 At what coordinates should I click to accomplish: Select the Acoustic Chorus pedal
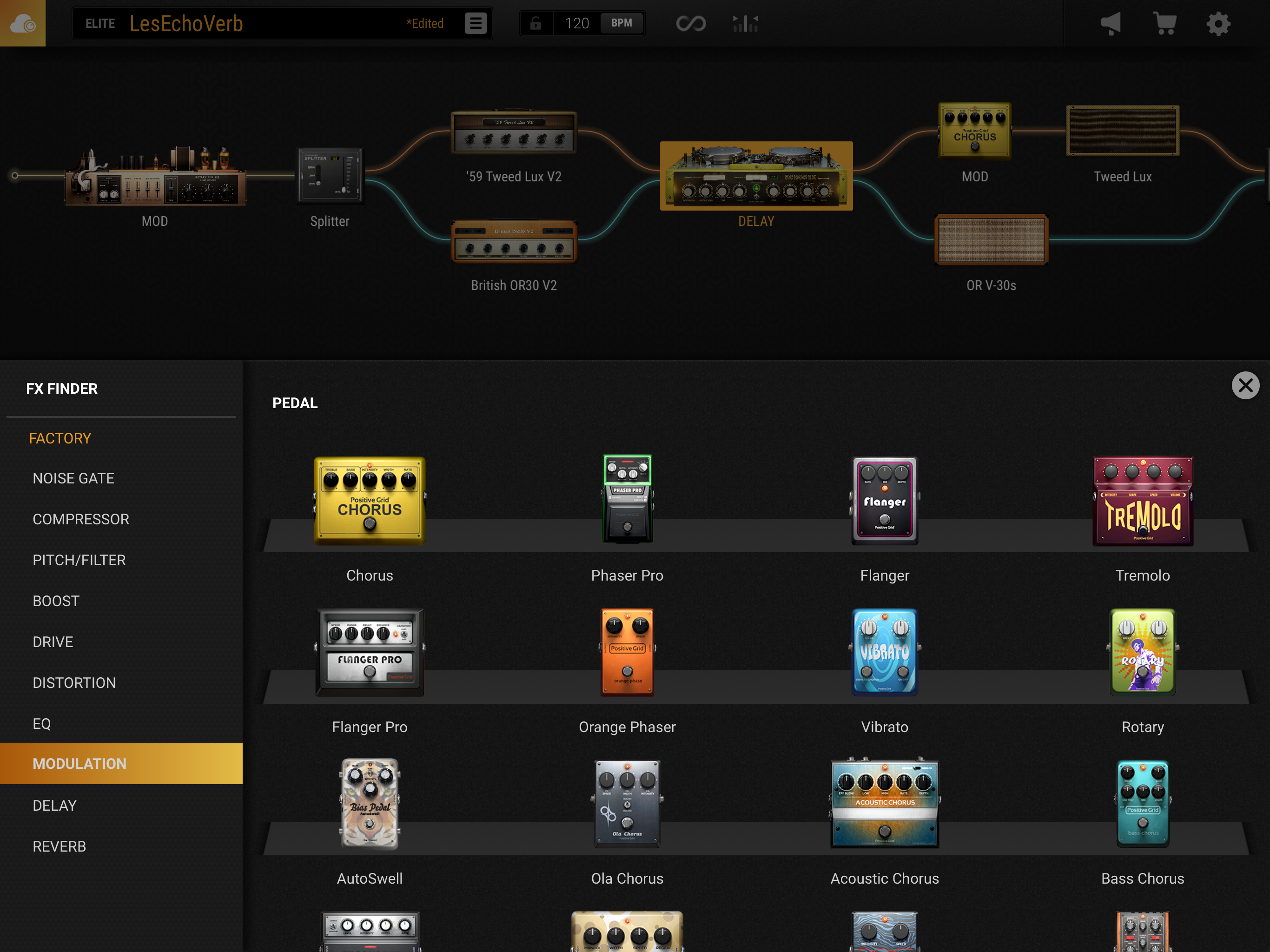point(884,803)
